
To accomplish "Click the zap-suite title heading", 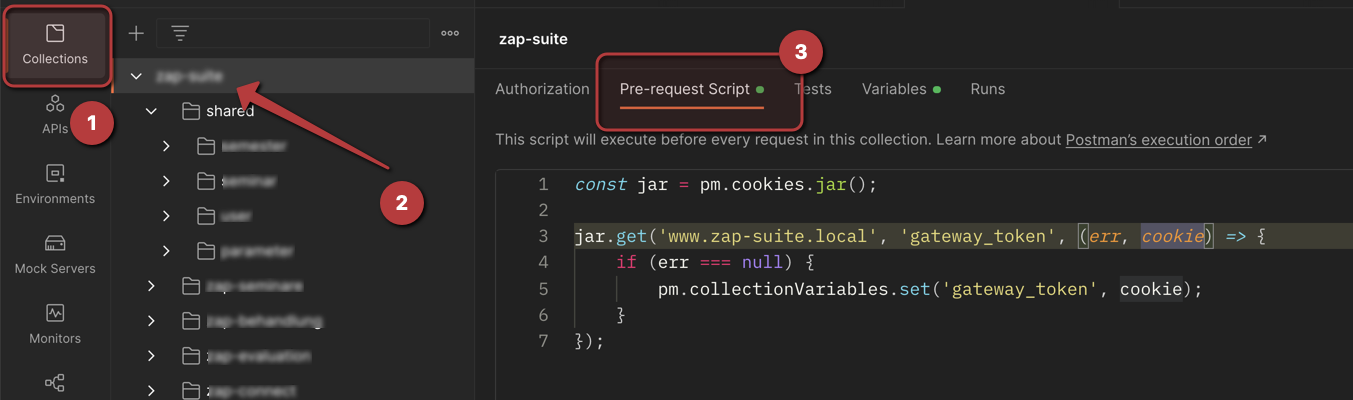I will tap(533, 39).
